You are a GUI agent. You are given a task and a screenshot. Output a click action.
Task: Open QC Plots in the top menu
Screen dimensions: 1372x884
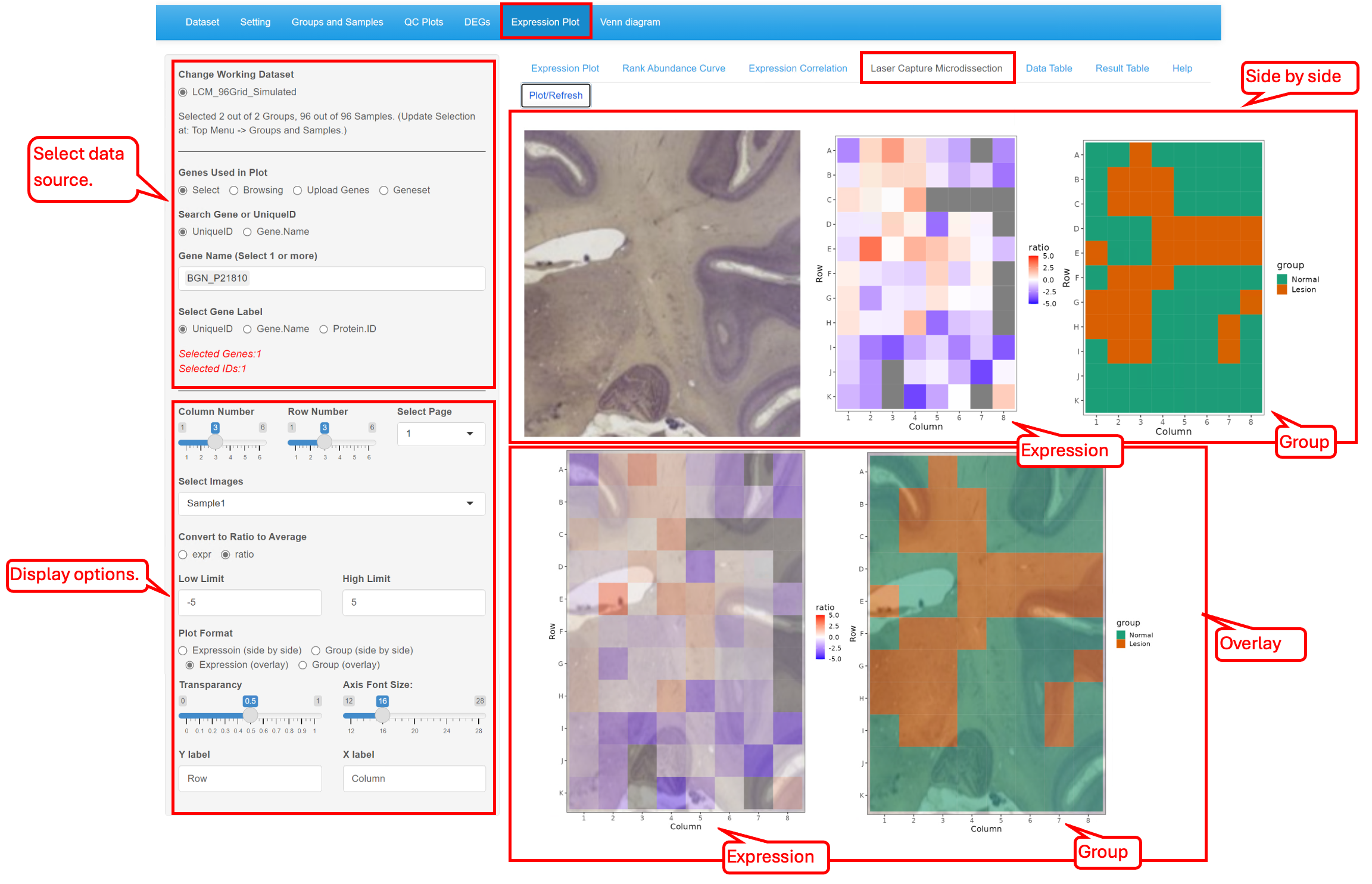pos(423,22)
